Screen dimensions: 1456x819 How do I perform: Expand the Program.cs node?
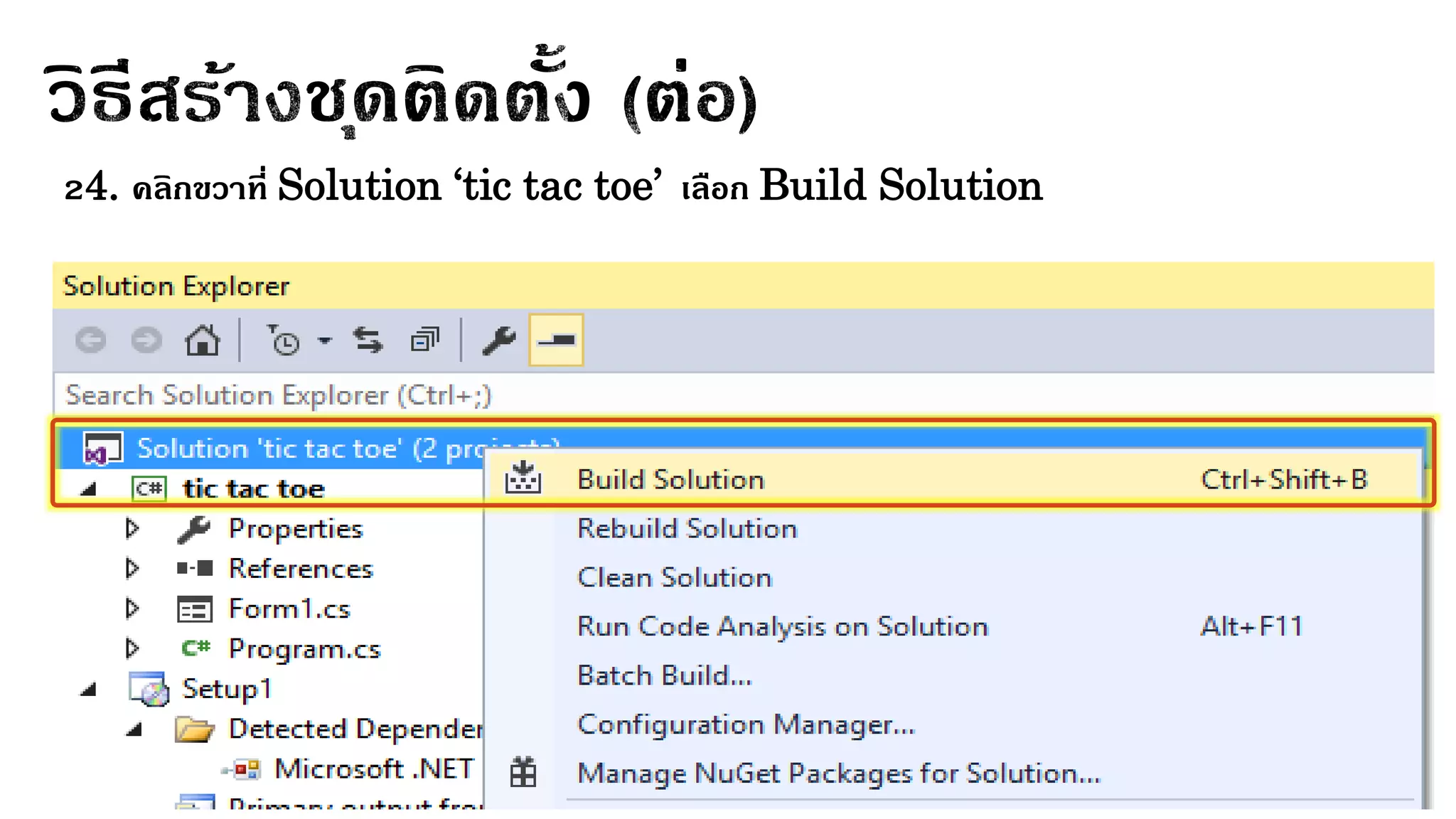132,648
